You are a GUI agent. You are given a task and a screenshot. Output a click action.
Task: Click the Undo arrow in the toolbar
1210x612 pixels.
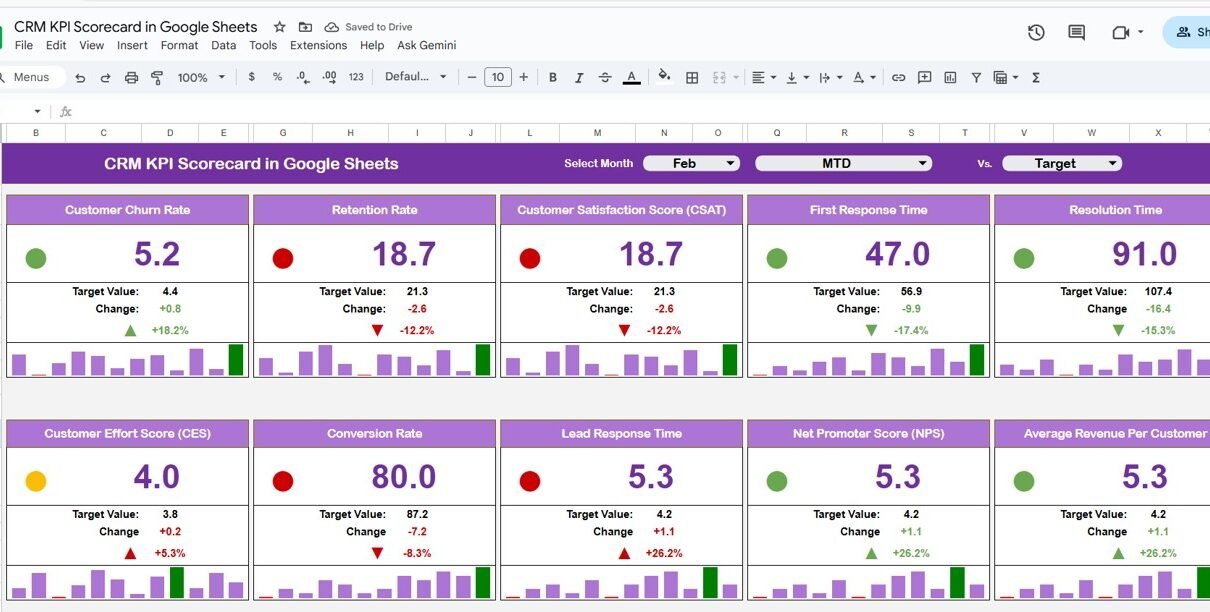click(80, 78)
